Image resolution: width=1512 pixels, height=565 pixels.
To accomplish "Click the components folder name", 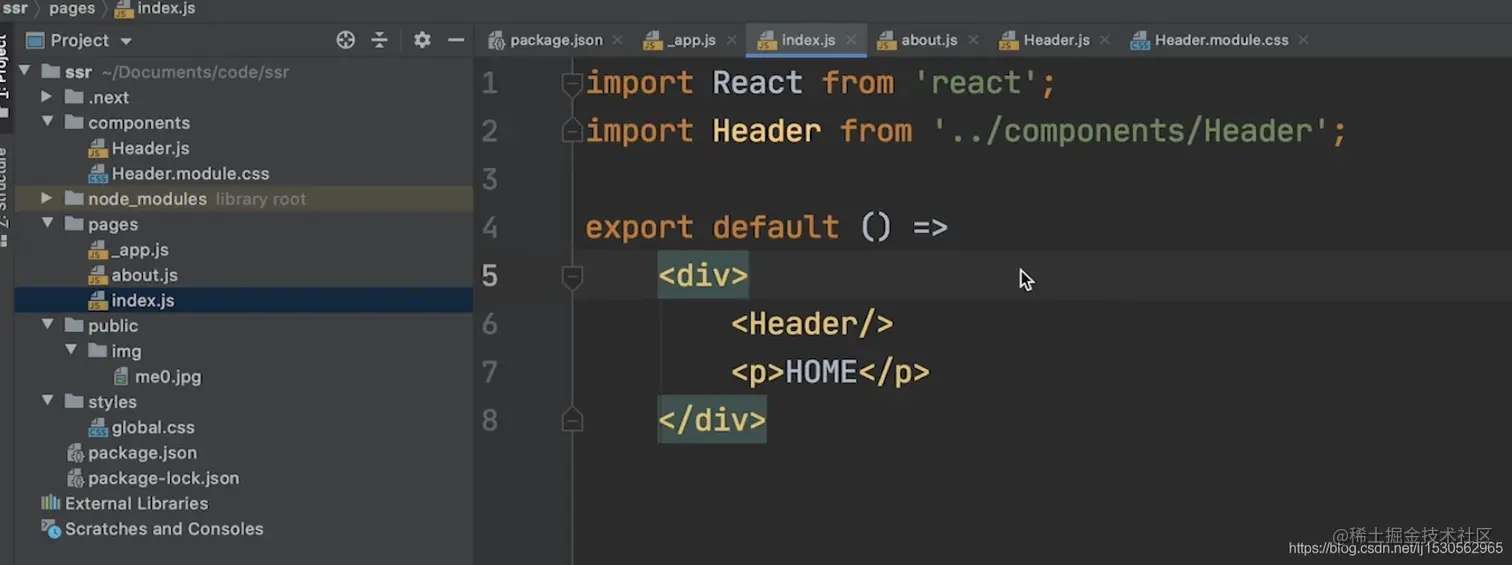I will click(x=139, y=122).
